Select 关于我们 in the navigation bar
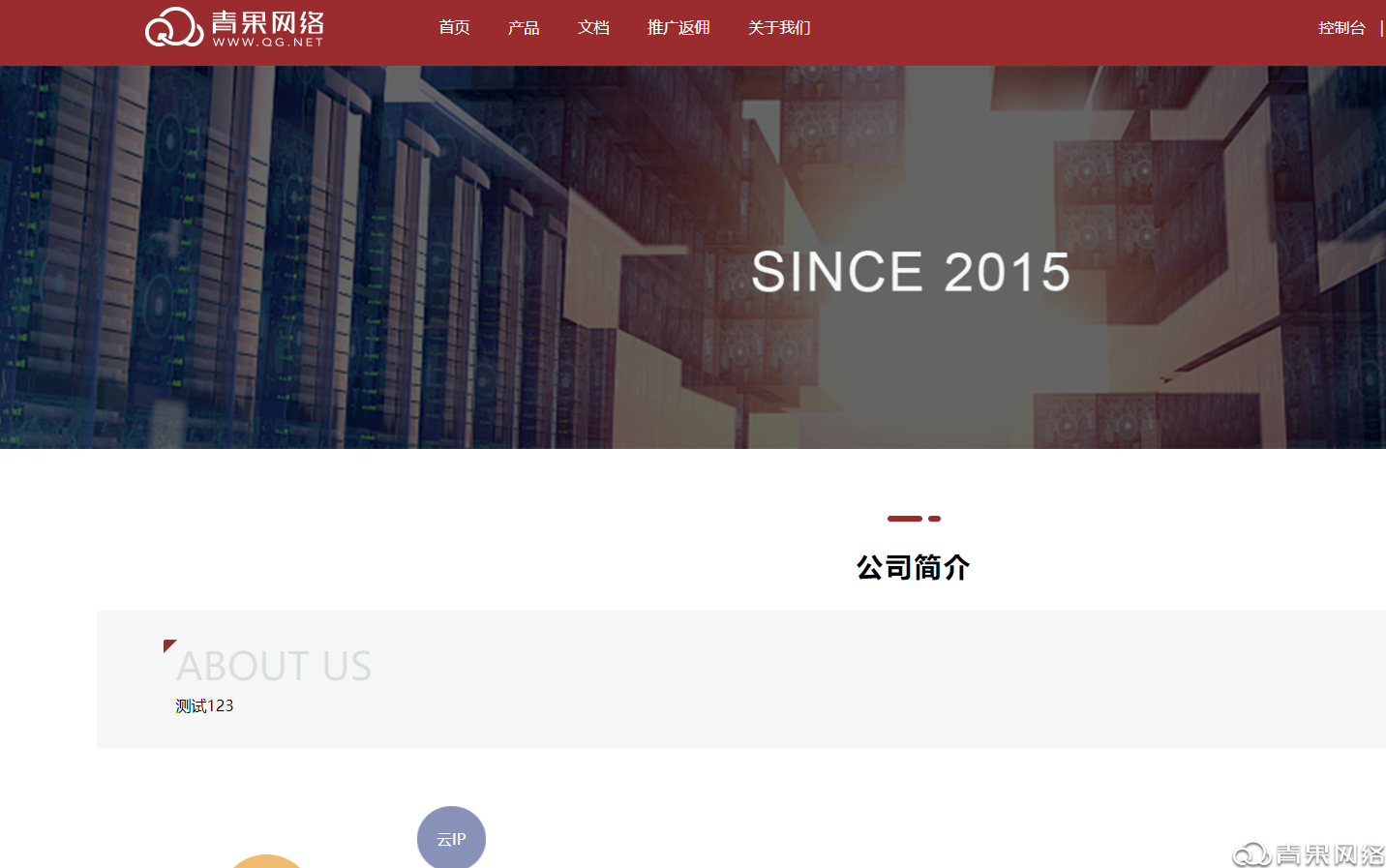1386x868 pixels. (x=779, y=27)
